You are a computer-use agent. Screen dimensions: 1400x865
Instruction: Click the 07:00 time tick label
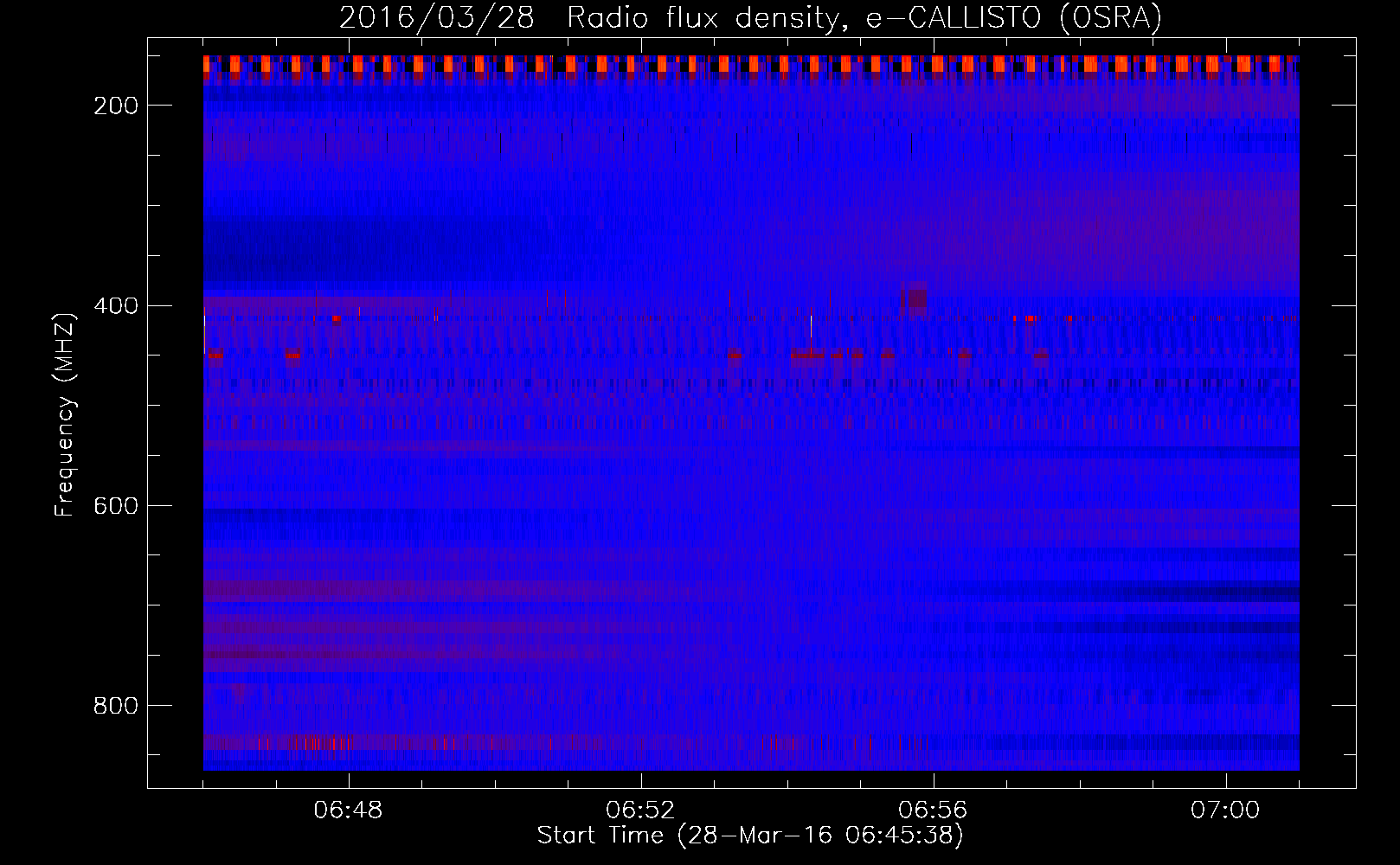[x=1226, y=811]
